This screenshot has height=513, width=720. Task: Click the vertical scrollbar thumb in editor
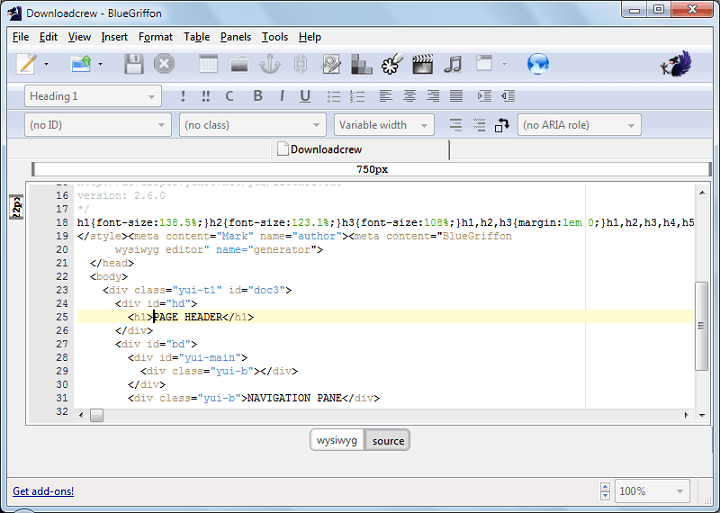(x=701, y=326)
